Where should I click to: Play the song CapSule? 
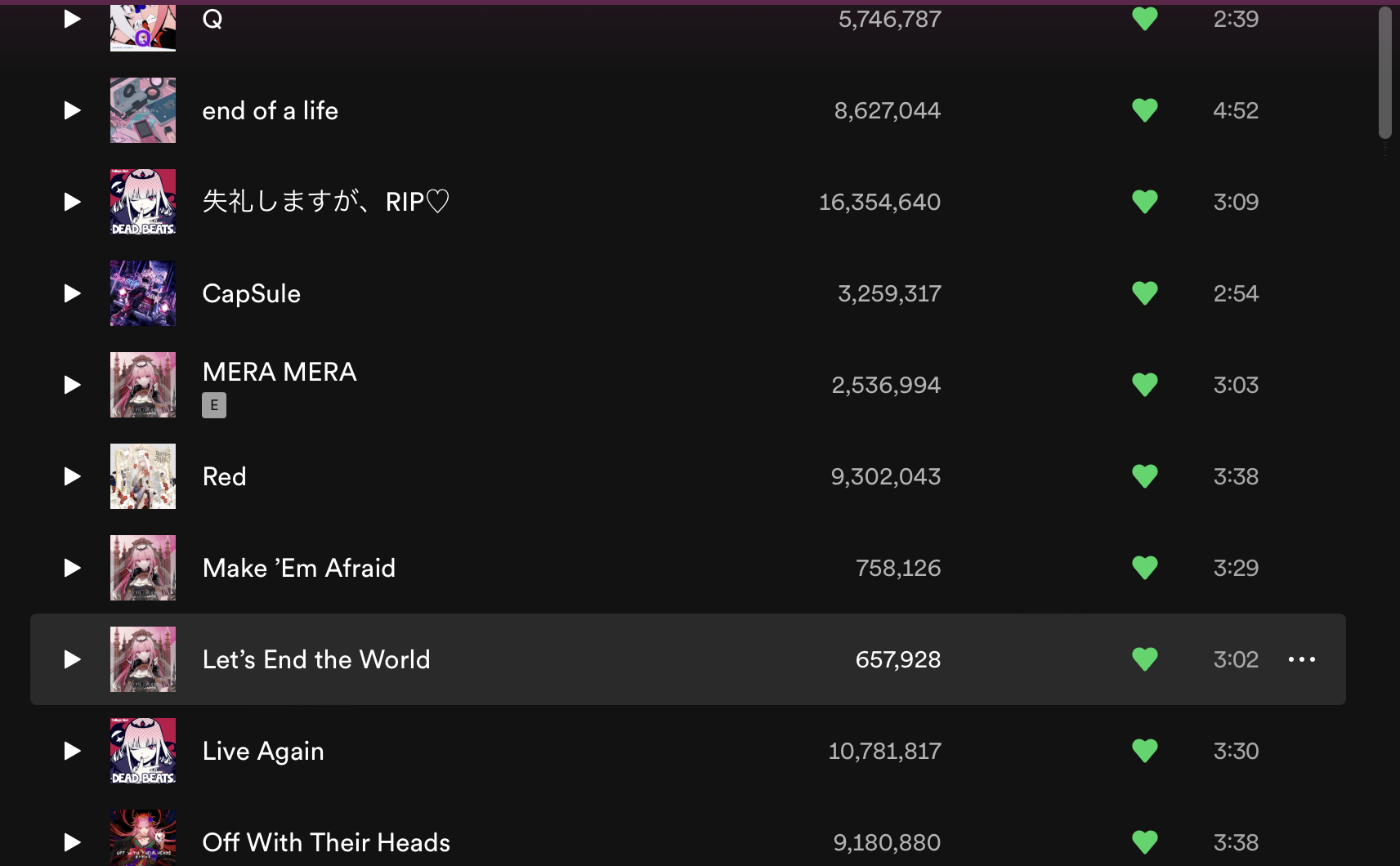click(72, 293)
